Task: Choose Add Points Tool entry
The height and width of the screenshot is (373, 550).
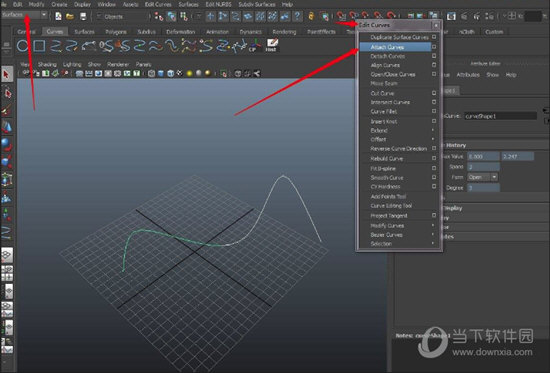Action: (x=388, y=197)
